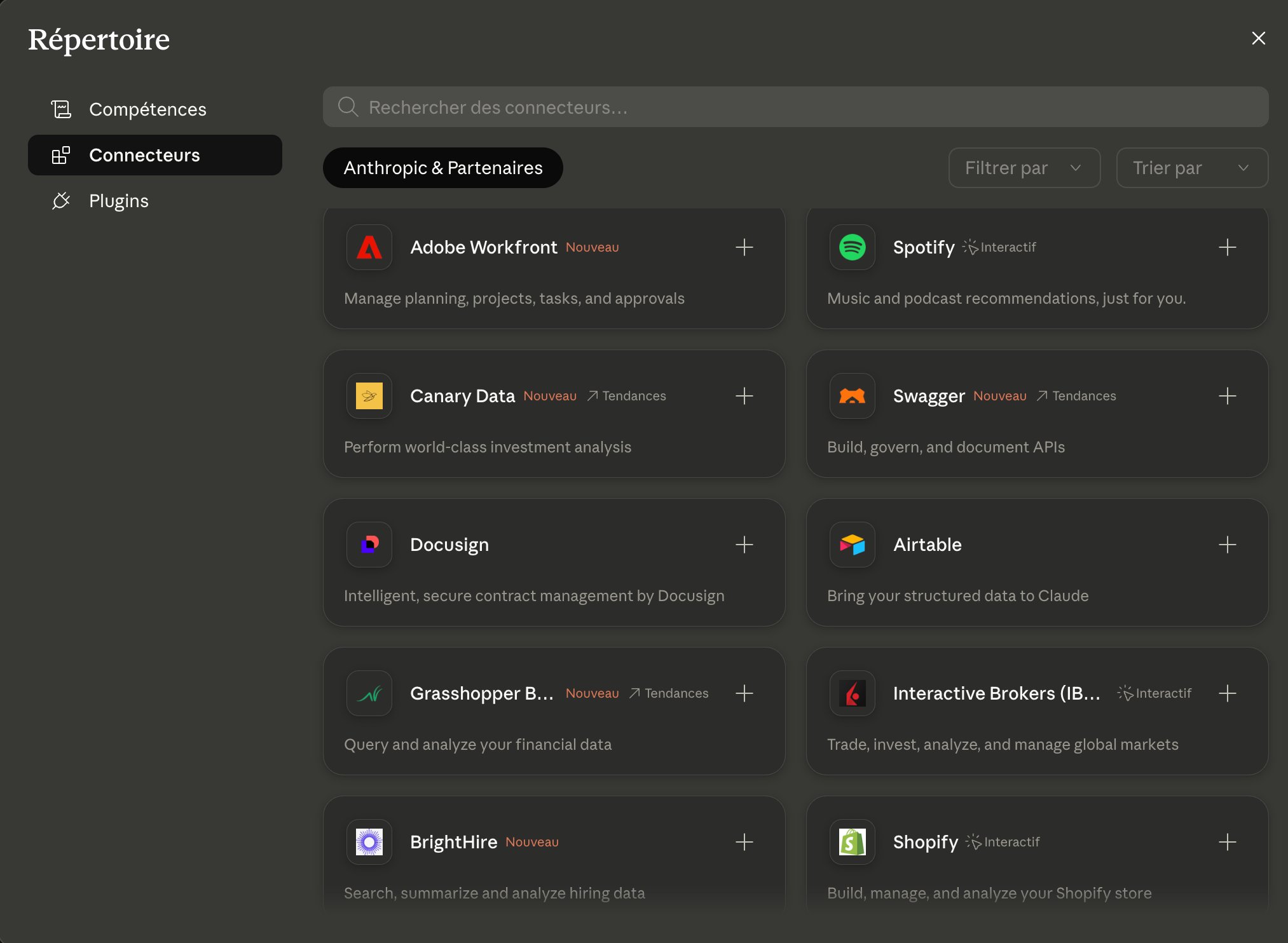This screenshot has width=1288, height=943.
Task: Click the Interactif badge on Shopify
Action: pyautogui.click(x=1003, y=842)
